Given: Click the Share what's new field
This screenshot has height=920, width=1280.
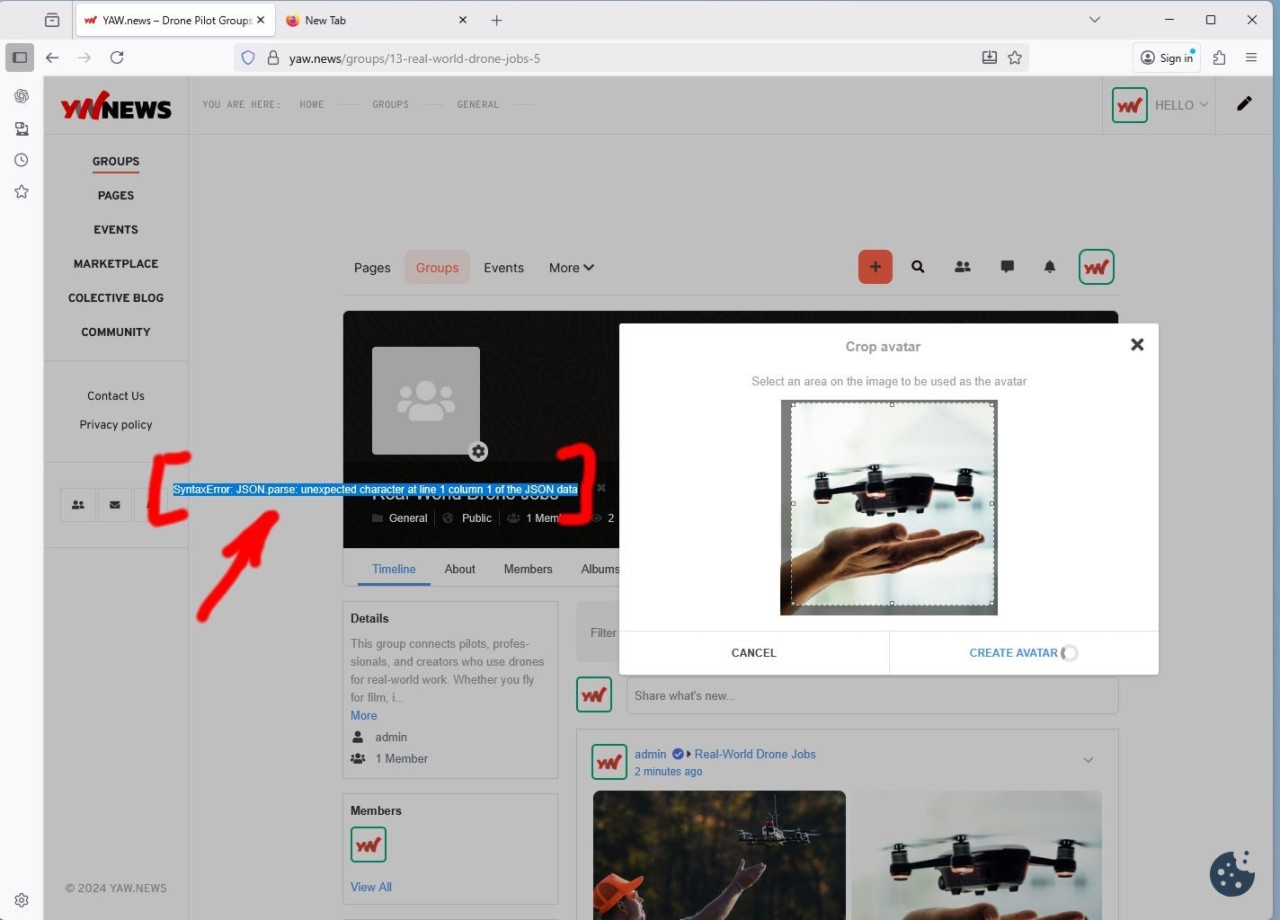Looking at the screenshot, I should pos(871,696).
